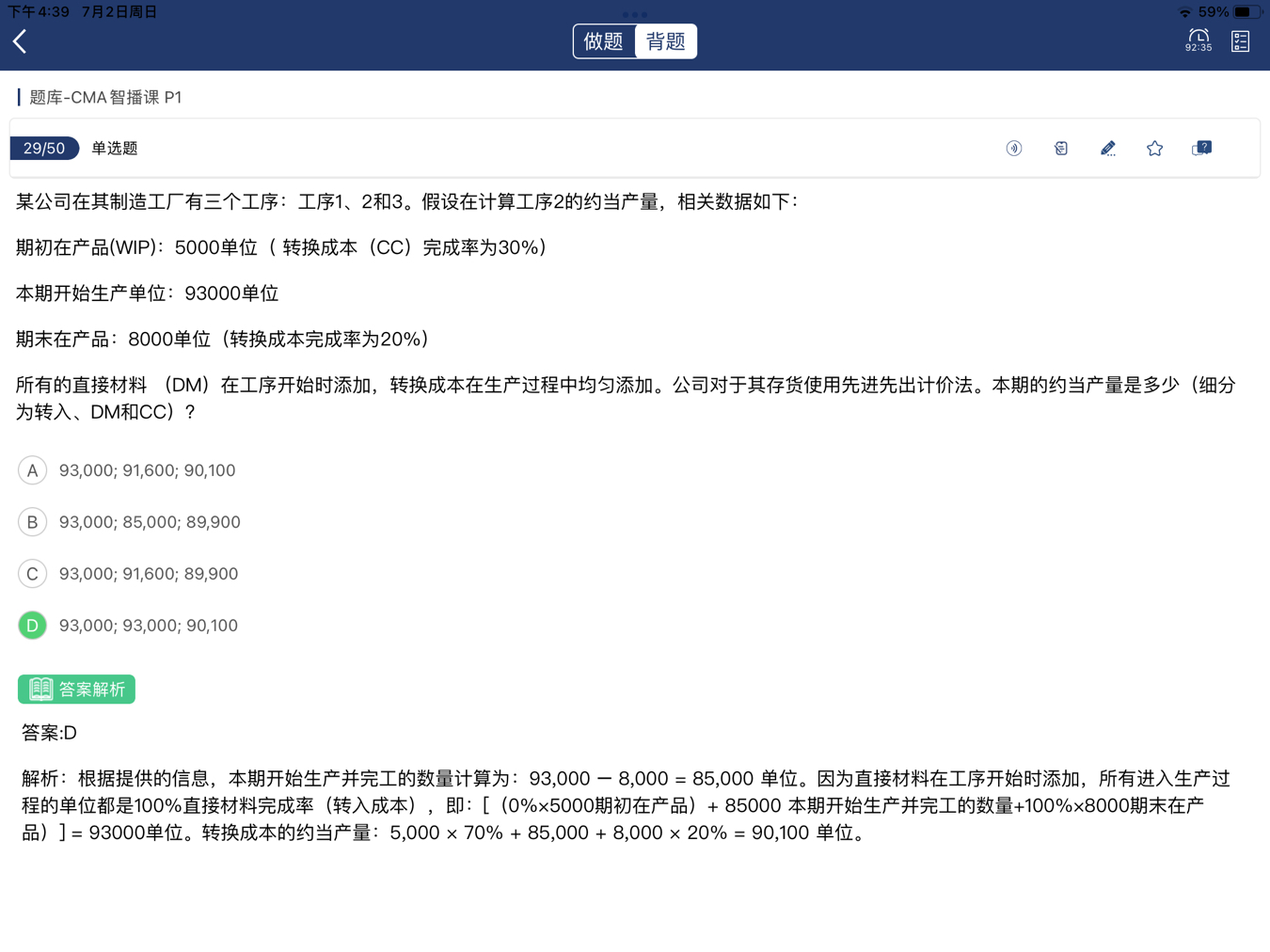Play the question audio sound icon
The image size is (1270, 952).
pos(1013,149)
